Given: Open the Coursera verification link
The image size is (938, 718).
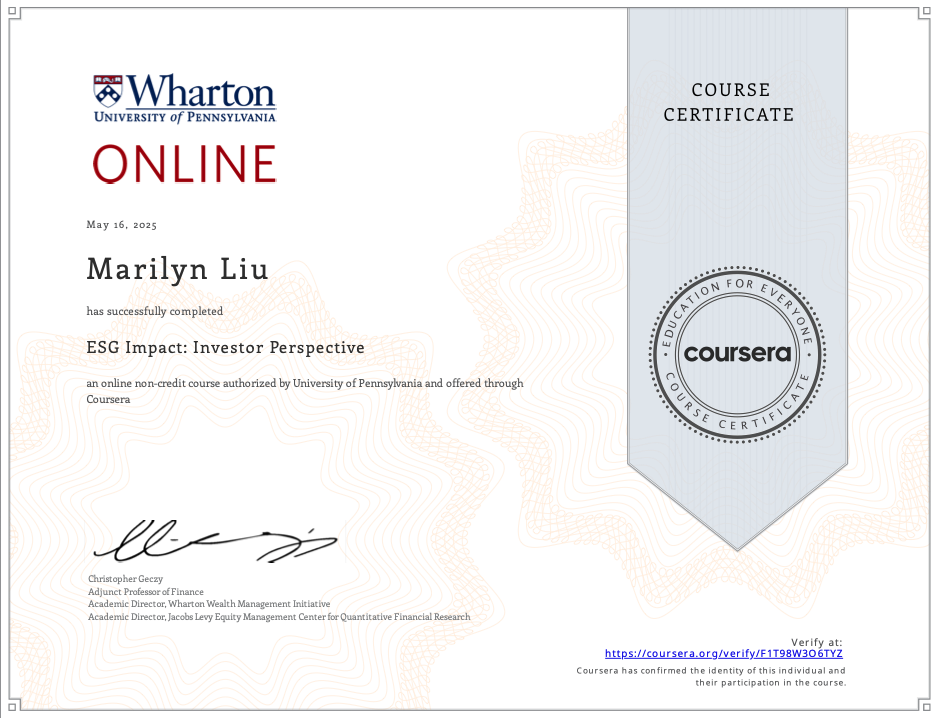Looking at the screenshot, I should pyautogui.click(x=723, y=653).
